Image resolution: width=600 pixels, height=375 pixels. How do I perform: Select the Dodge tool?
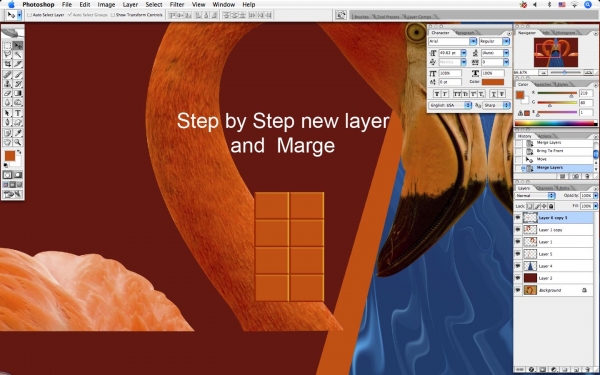[18, 103]
